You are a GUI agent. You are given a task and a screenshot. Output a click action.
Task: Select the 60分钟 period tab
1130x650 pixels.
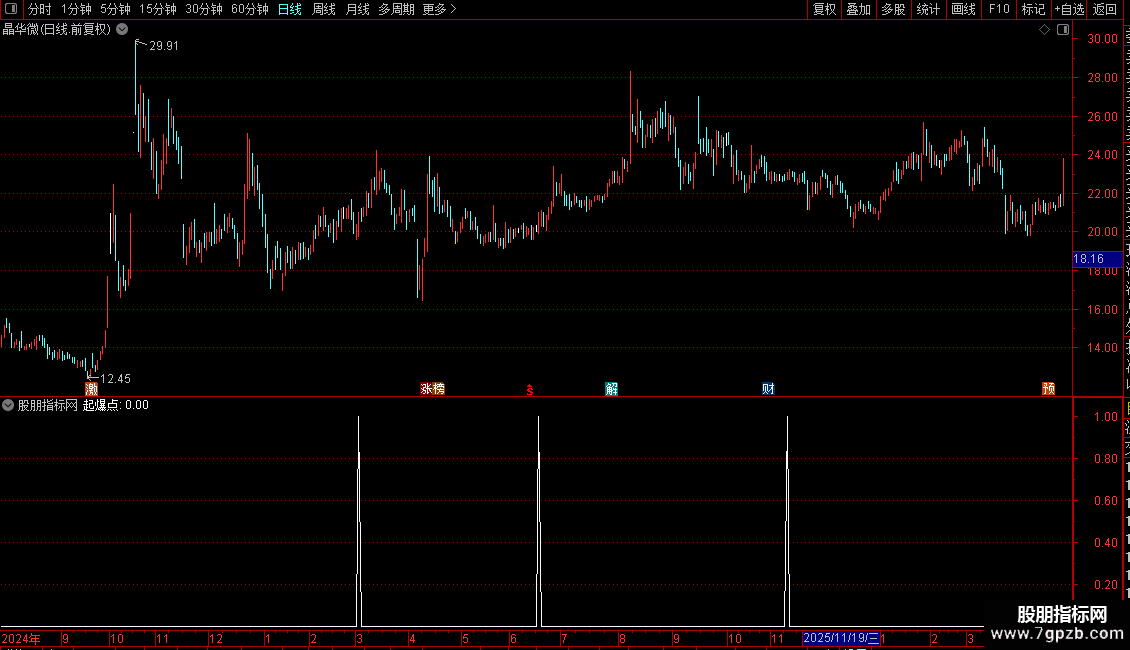249,9
